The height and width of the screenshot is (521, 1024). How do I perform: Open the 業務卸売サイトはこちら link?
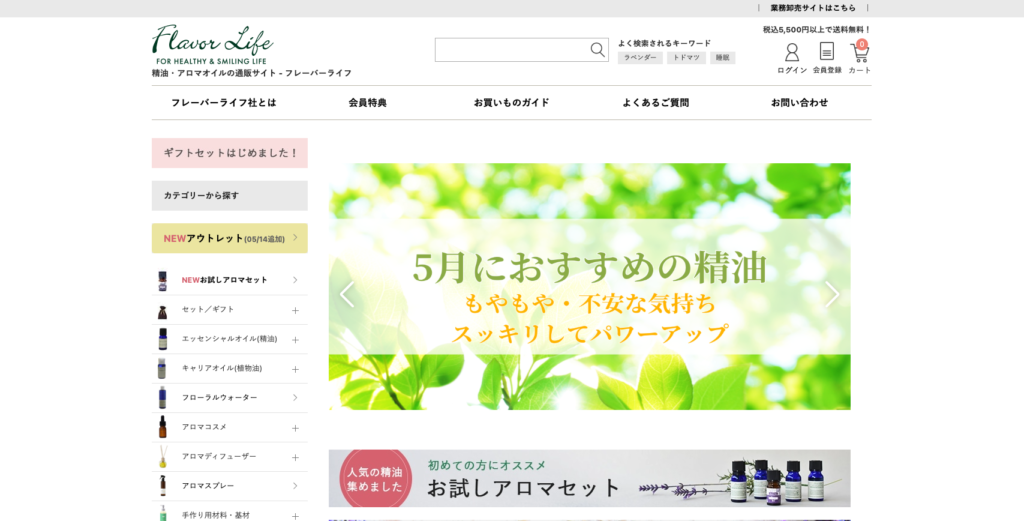coord(813,8)
